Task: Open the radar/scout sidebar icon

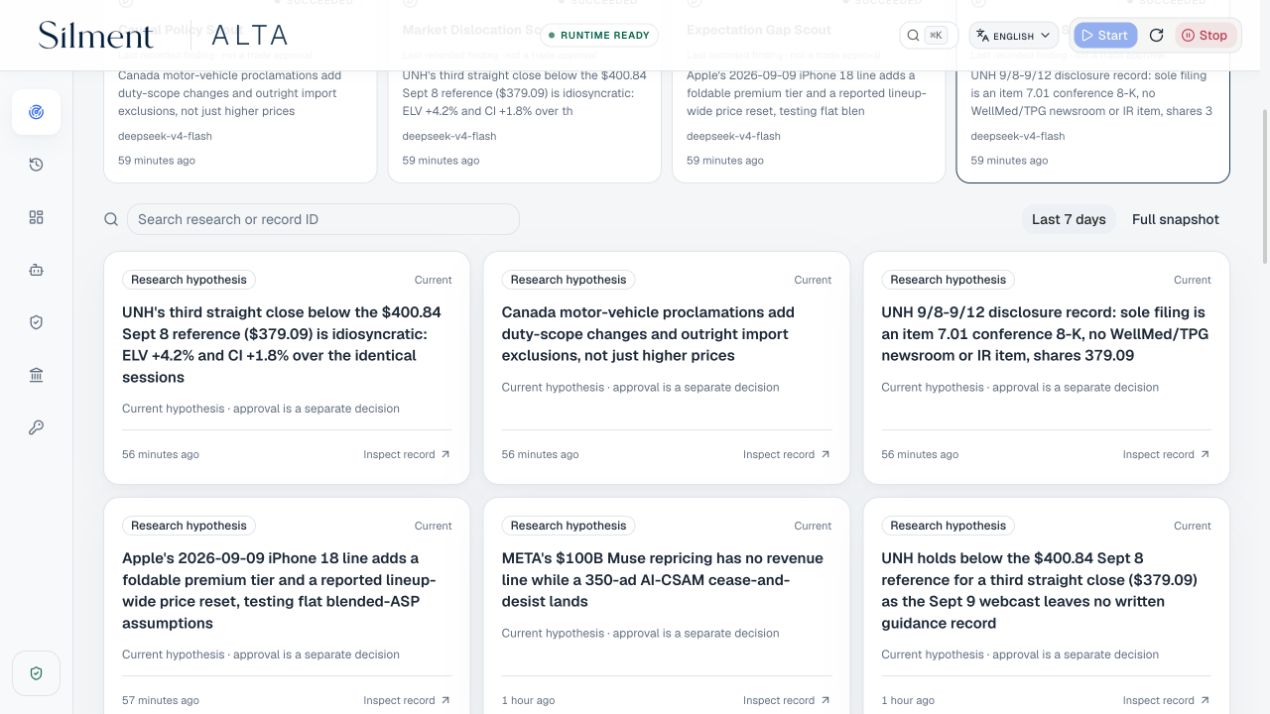Action: (36, 112)
